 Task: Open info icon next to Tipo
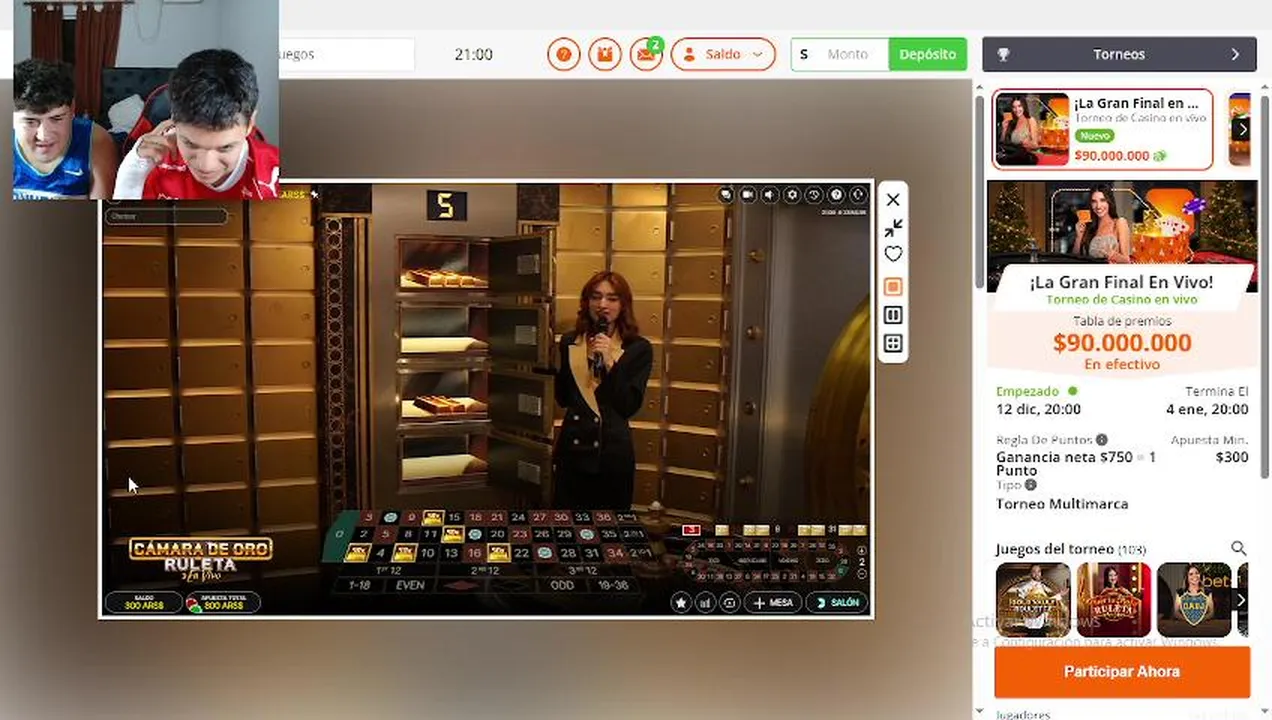1030,485
